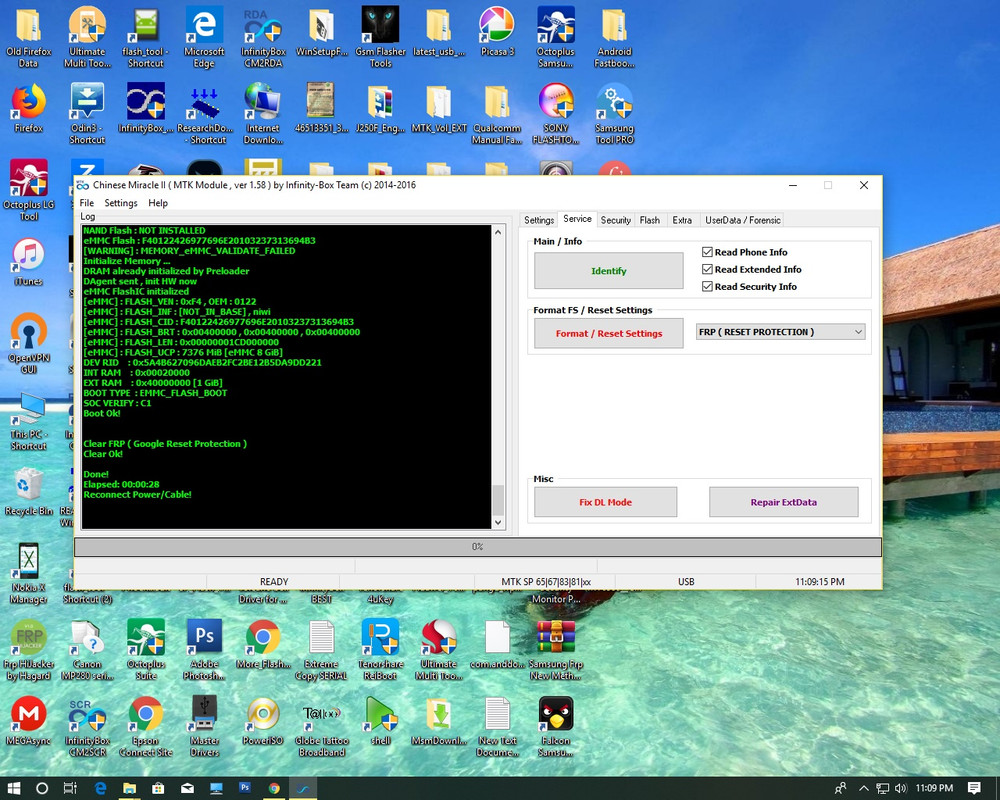The width and height of the screenshot is (1000, 800).
Task: Open InfinityBox CM2RDA desktop icon
Action: click(x=263, y=37)
